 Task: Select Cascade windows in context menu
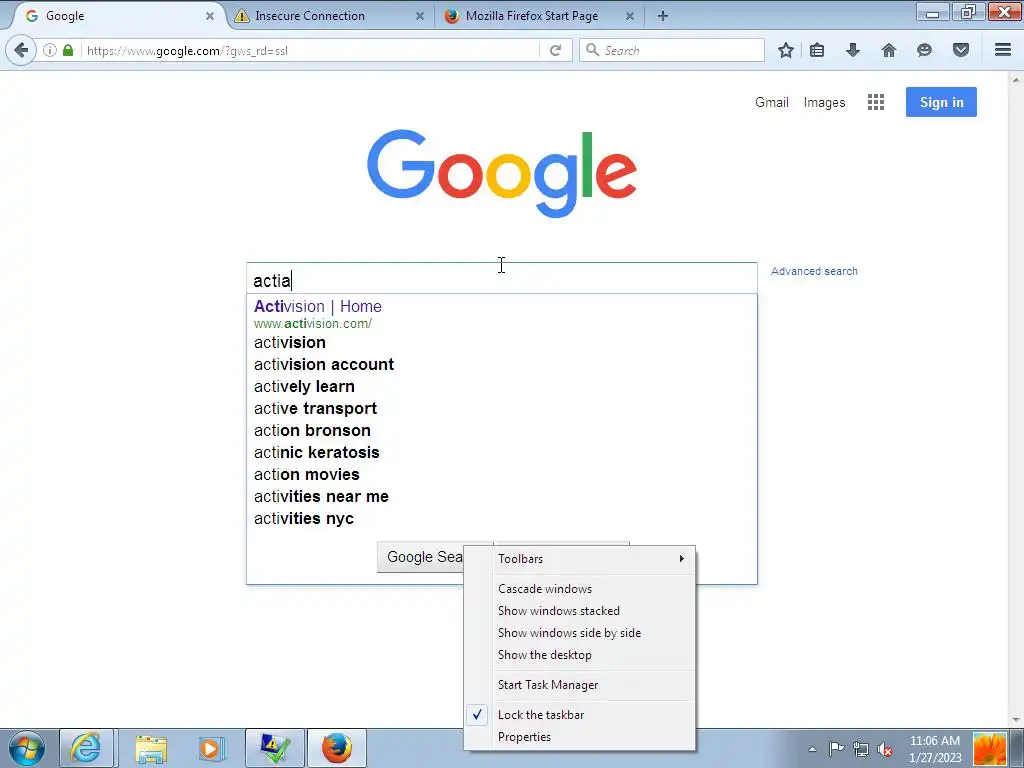tap(580, 588)
